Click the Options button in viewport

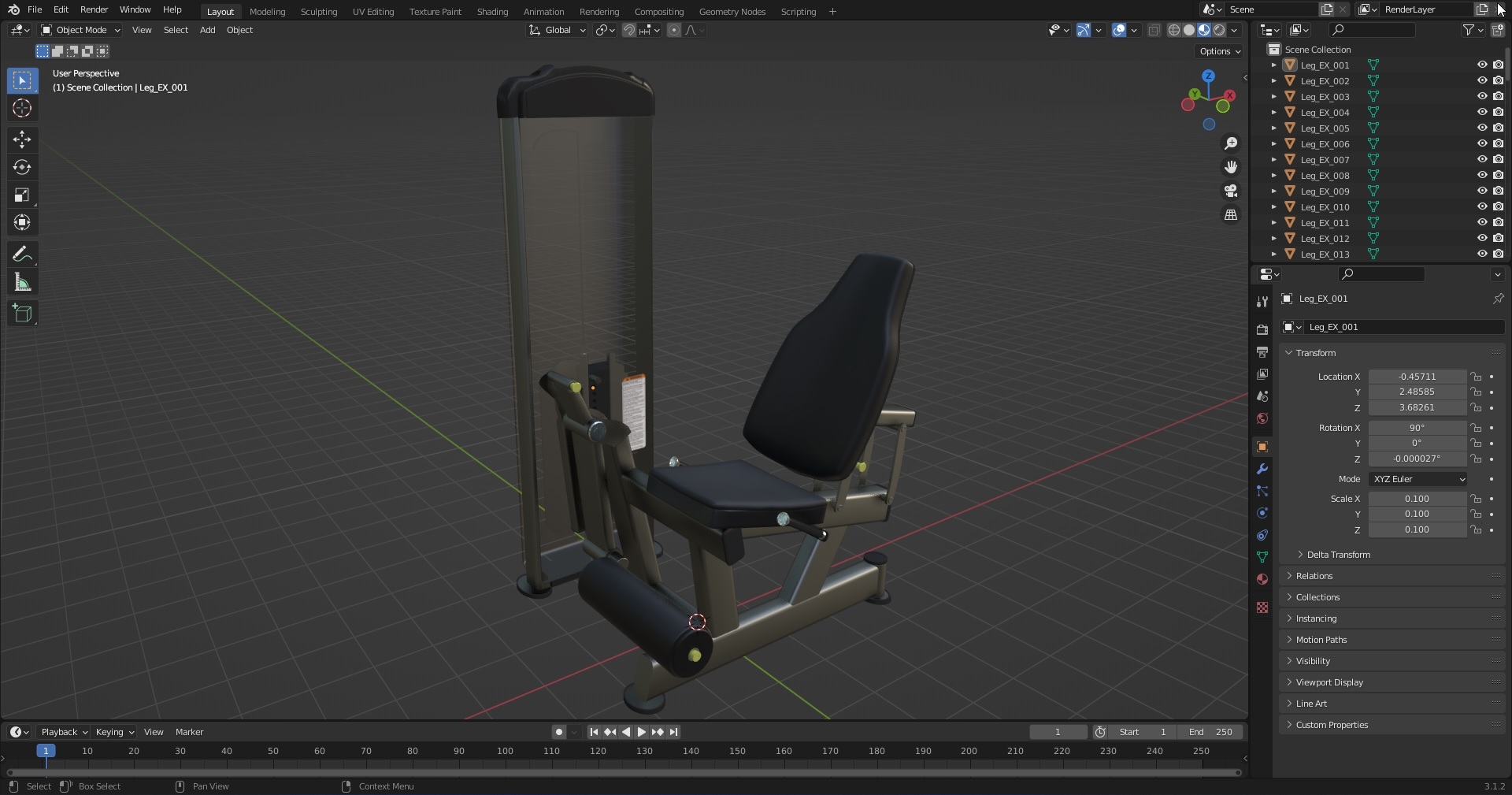pyautogui.click(x=1219, y=51)
